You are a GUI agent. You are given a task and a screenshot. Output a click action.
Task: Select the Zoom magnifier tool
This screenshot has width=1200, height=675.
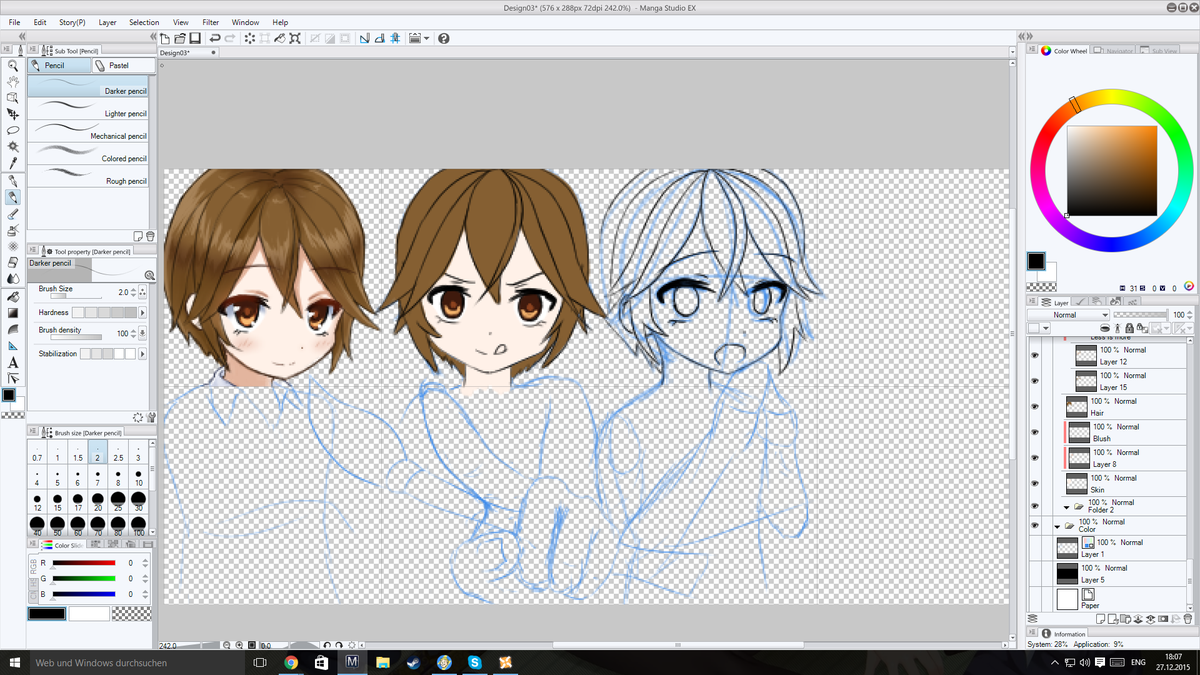(x=13, y=65)
